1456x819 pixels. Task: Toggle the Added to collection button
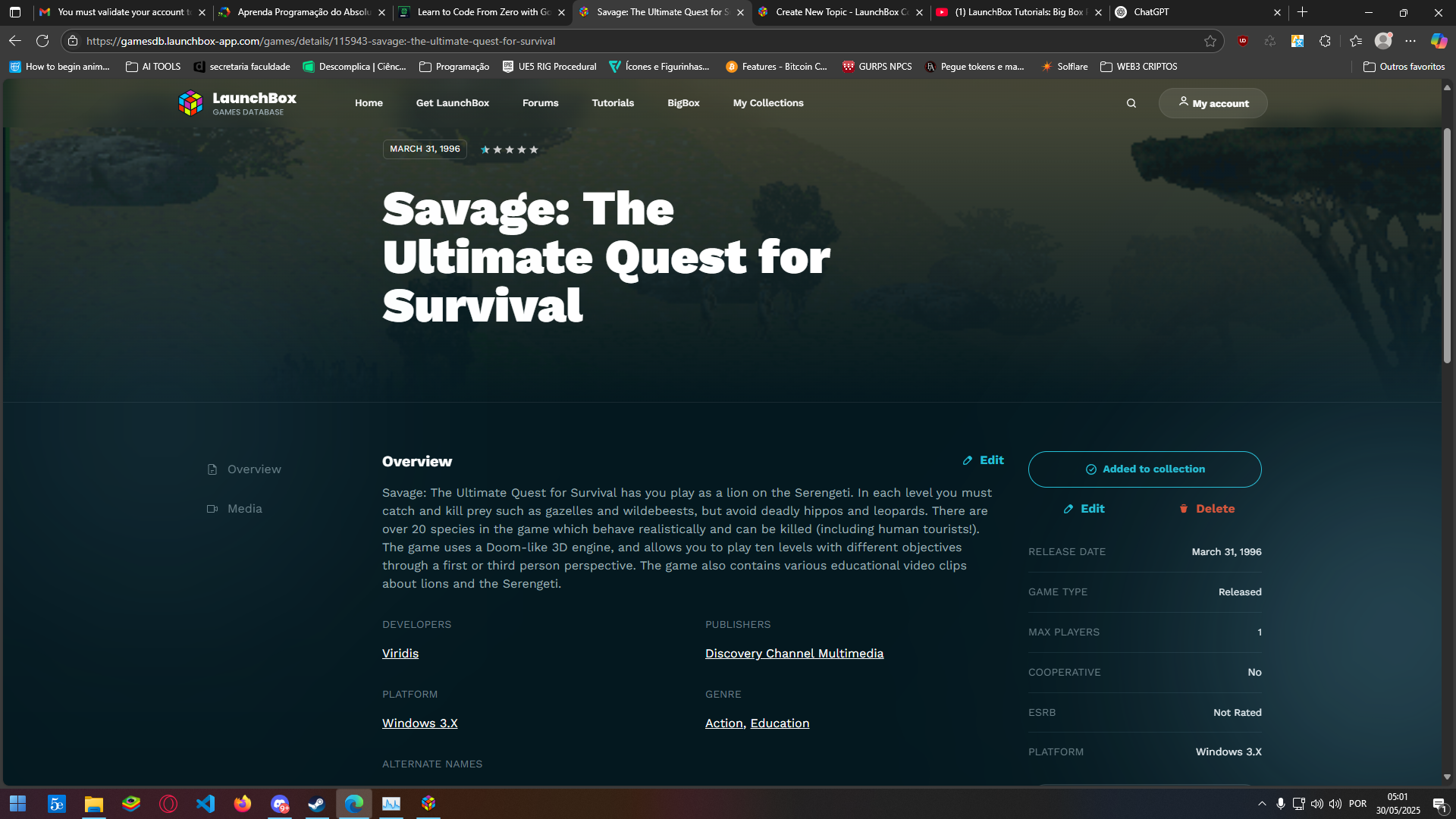pos(1145,469)
